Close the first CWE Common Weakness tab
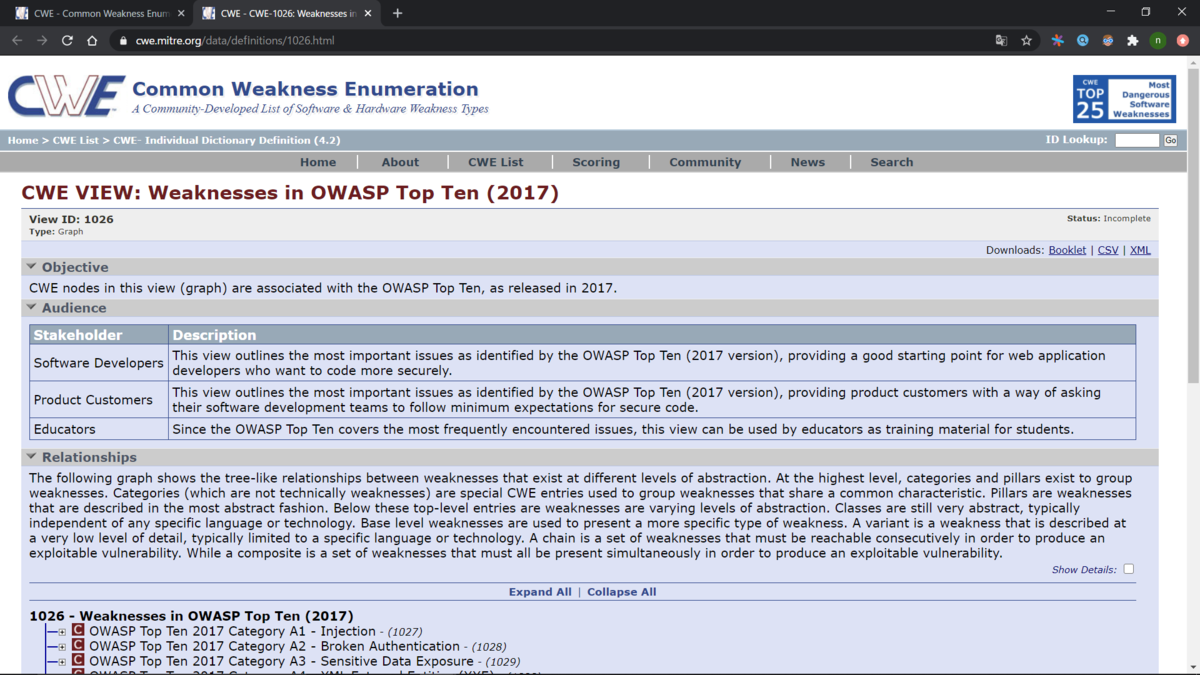Image resolution: width=1200 pixels, height=675 pixels. pos(180,13)
